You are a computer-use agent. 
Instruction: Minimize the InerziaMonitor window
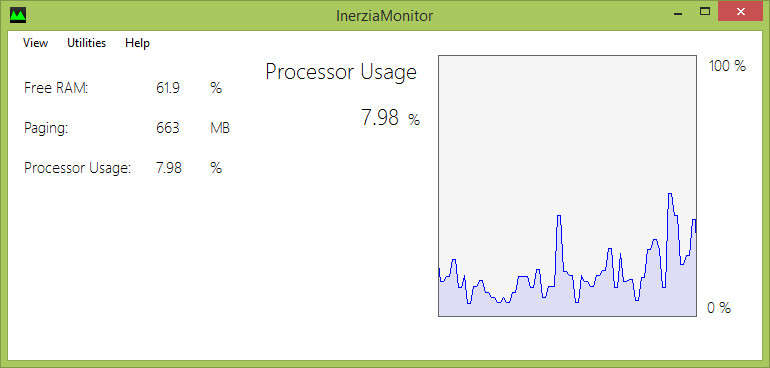coord(678,12)
